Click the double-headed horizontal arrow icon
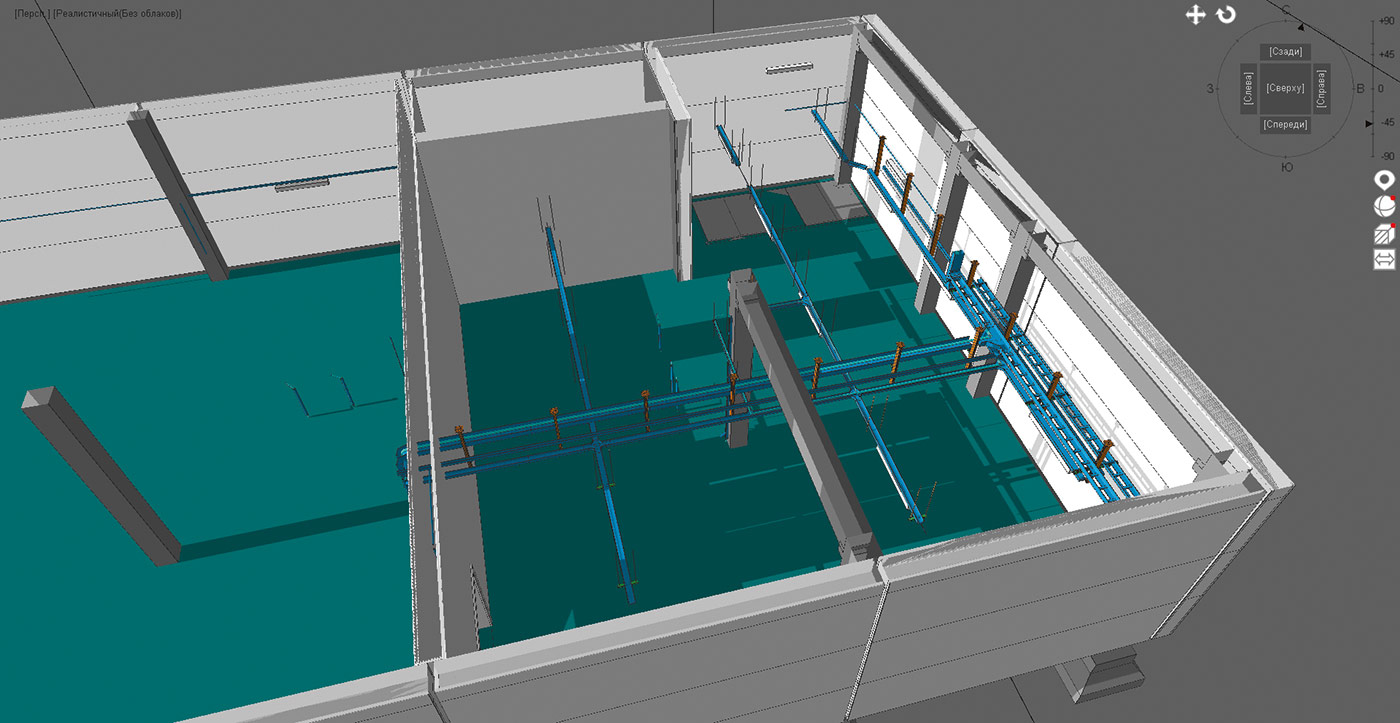 click(x=1384, y=260)
